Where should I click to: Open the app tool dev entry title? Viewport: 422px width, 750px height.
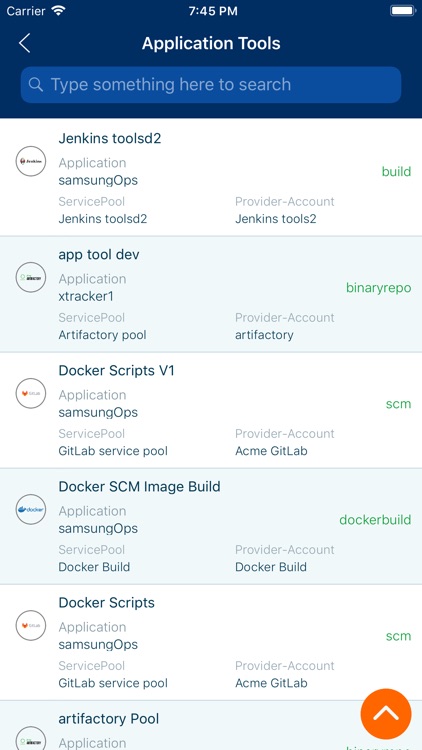click(x=99, y=254)
